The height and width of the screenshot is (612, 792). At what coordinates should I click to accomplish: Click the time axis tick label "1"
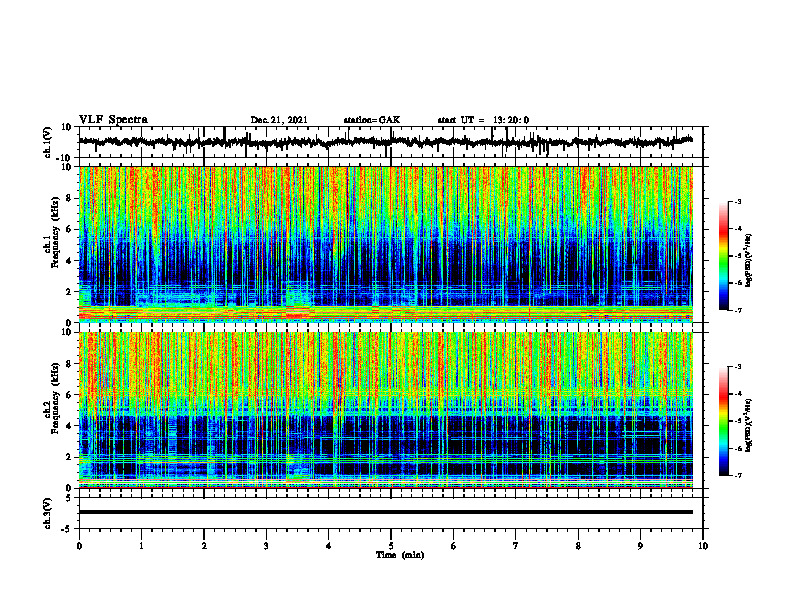coord(141,546)
